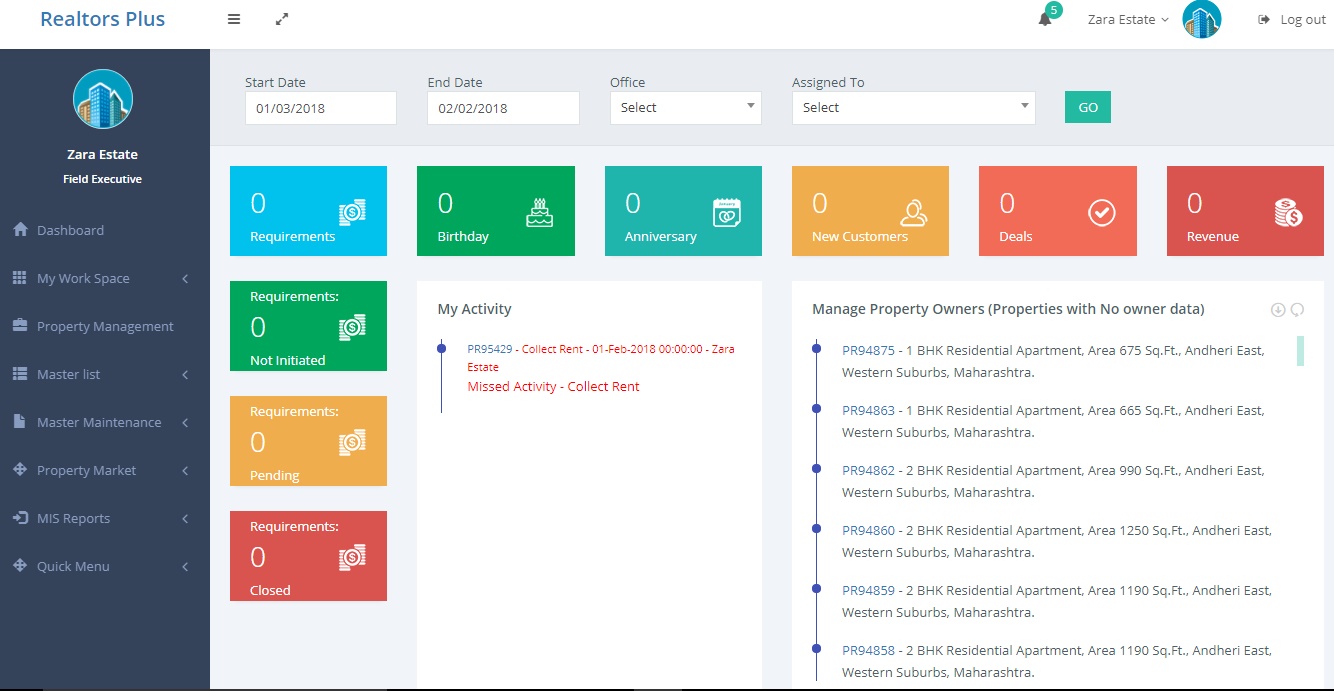Click the calendar icon on Anniversary card

tap(727, 212)
